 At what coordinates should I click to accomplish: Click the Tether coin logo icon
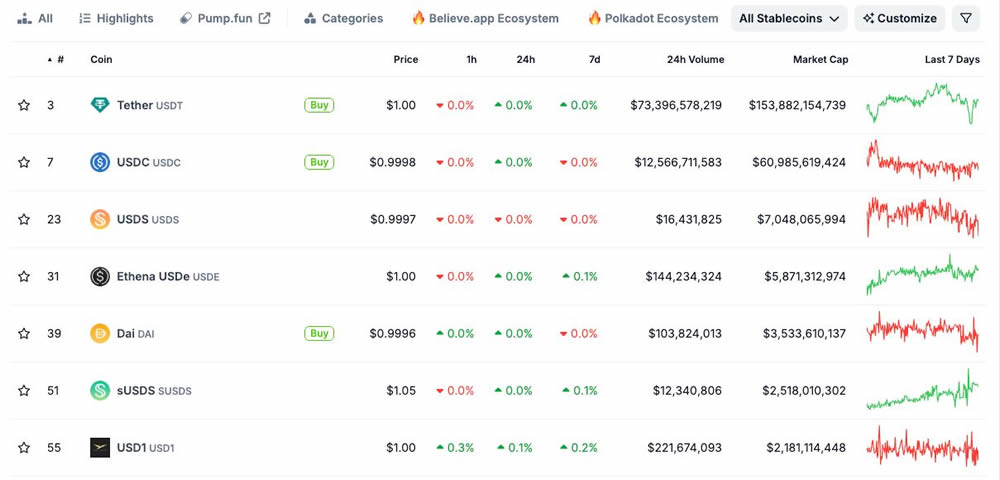[x=100, y=105]
